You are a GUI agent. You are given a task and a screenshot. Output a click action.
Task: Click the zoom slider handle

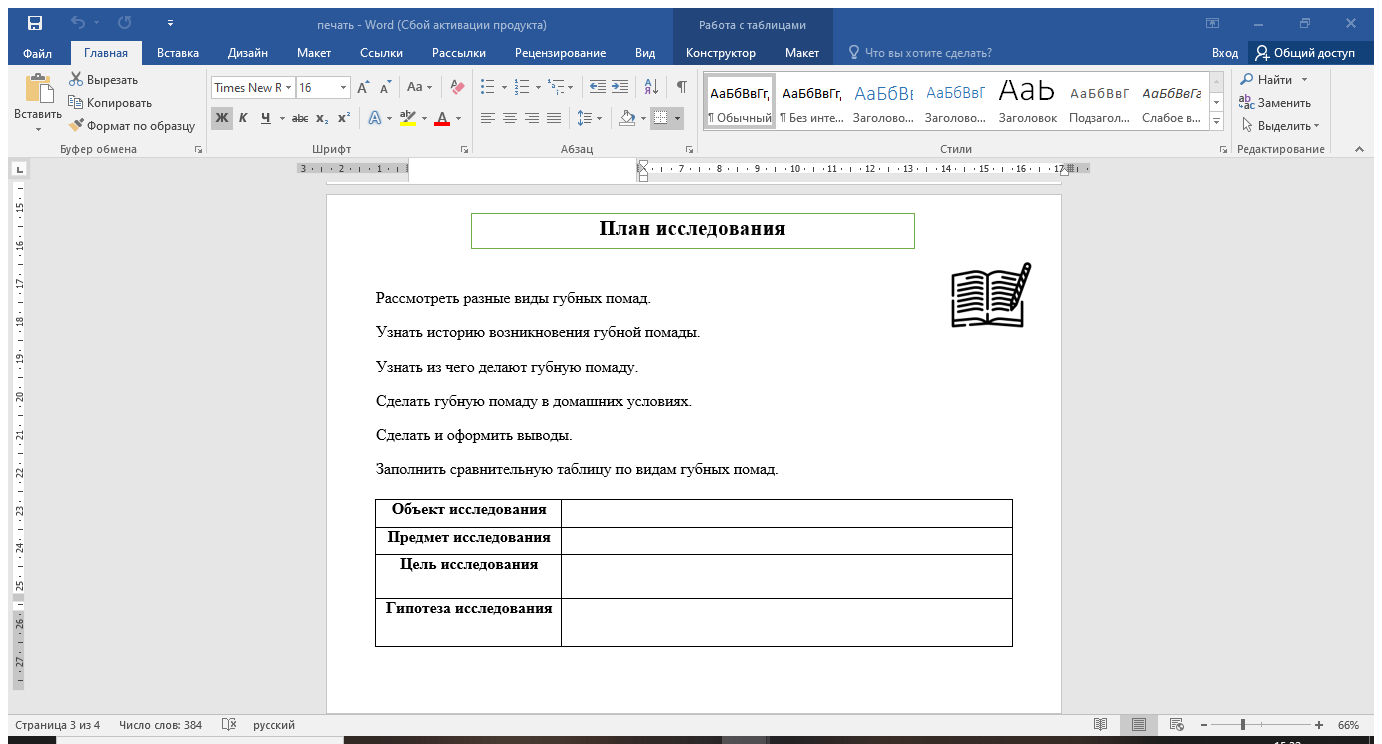[1243, 725]
